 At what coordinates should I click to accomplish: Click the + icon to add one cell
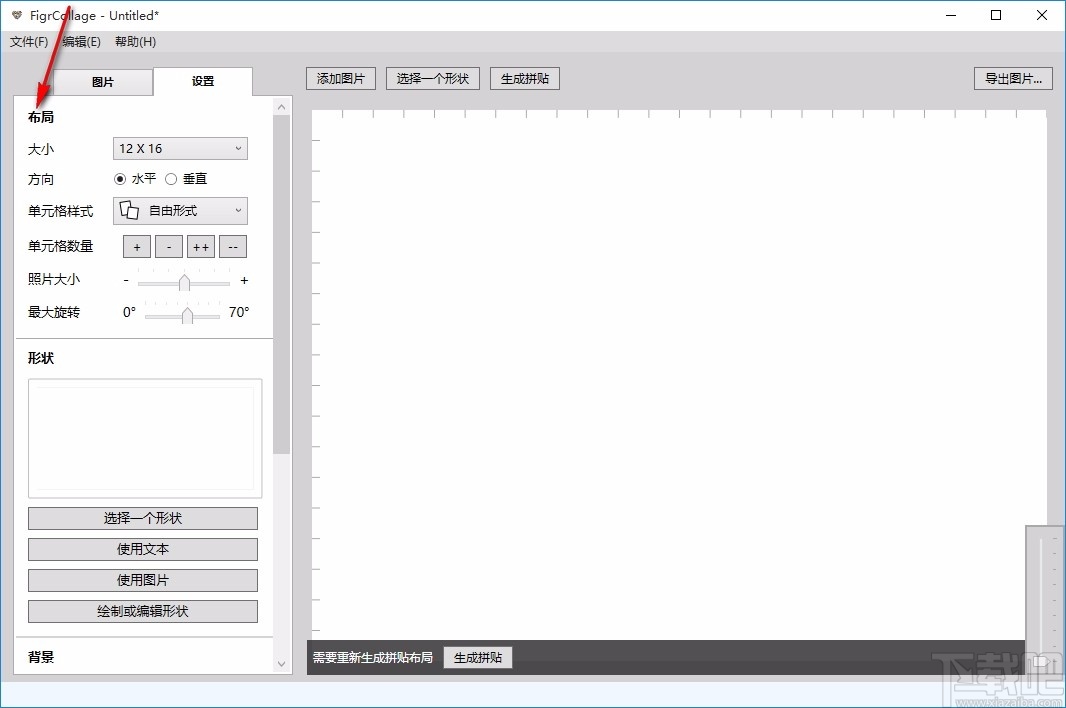[x=136, y=246]
